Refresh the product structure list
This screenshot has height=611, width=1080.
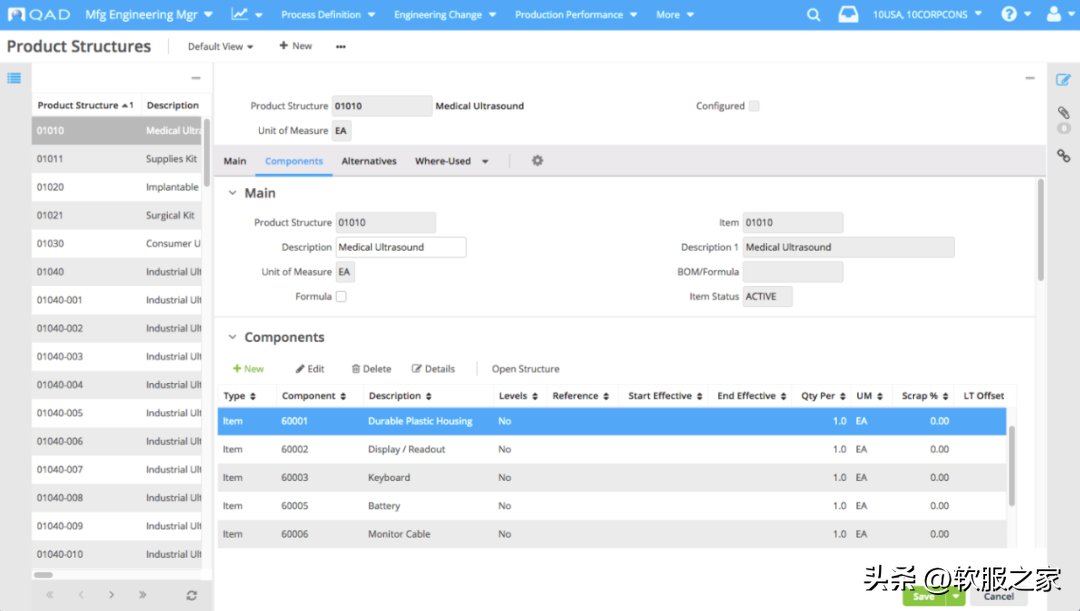tap(191, 595)
